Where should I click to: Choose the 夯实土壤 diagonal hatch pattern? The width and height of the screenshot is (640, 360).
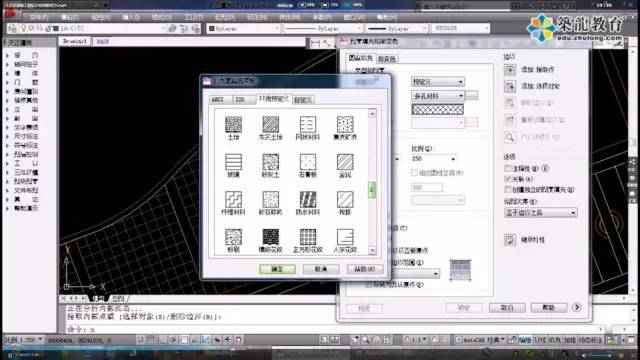click(271, 124)
